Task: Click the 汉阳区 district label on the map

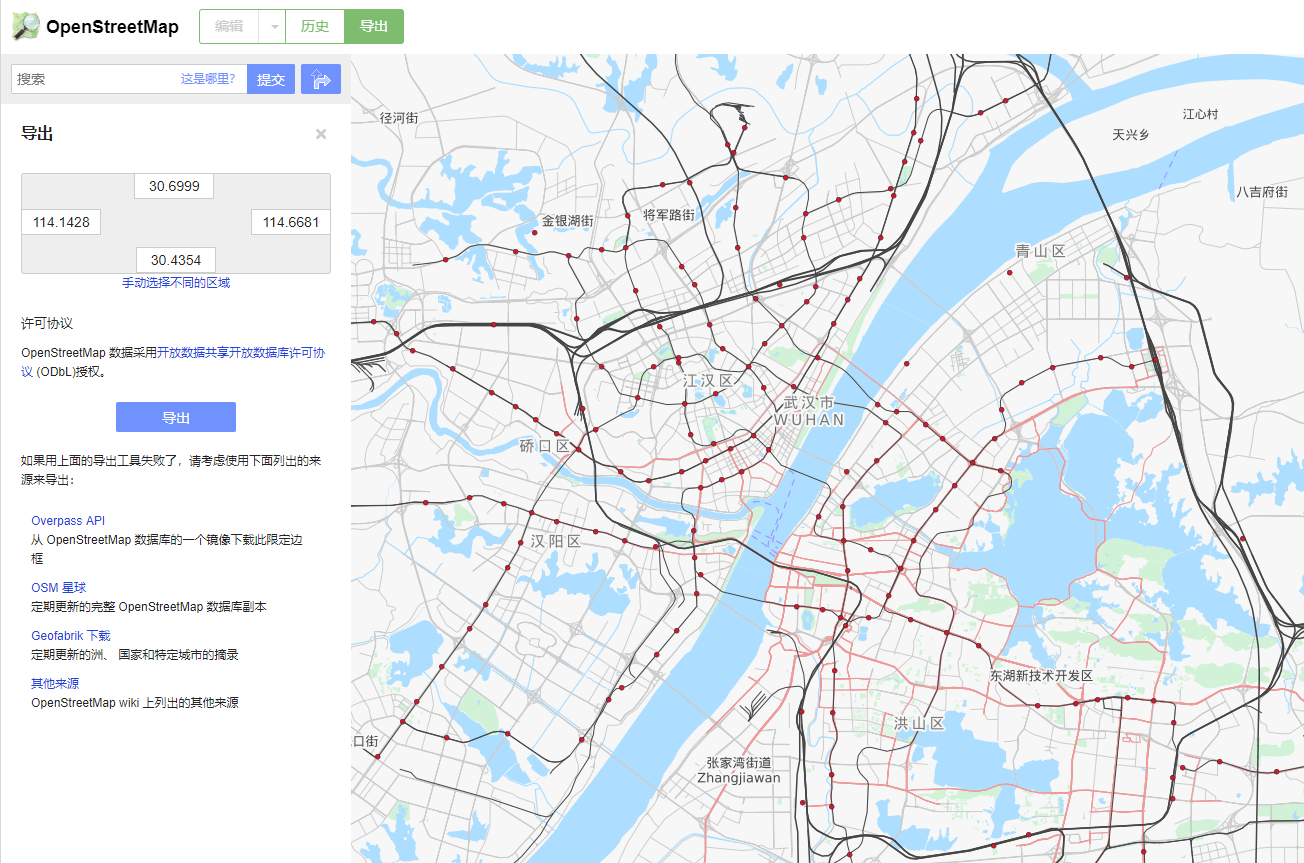Action: coord(556,541)
